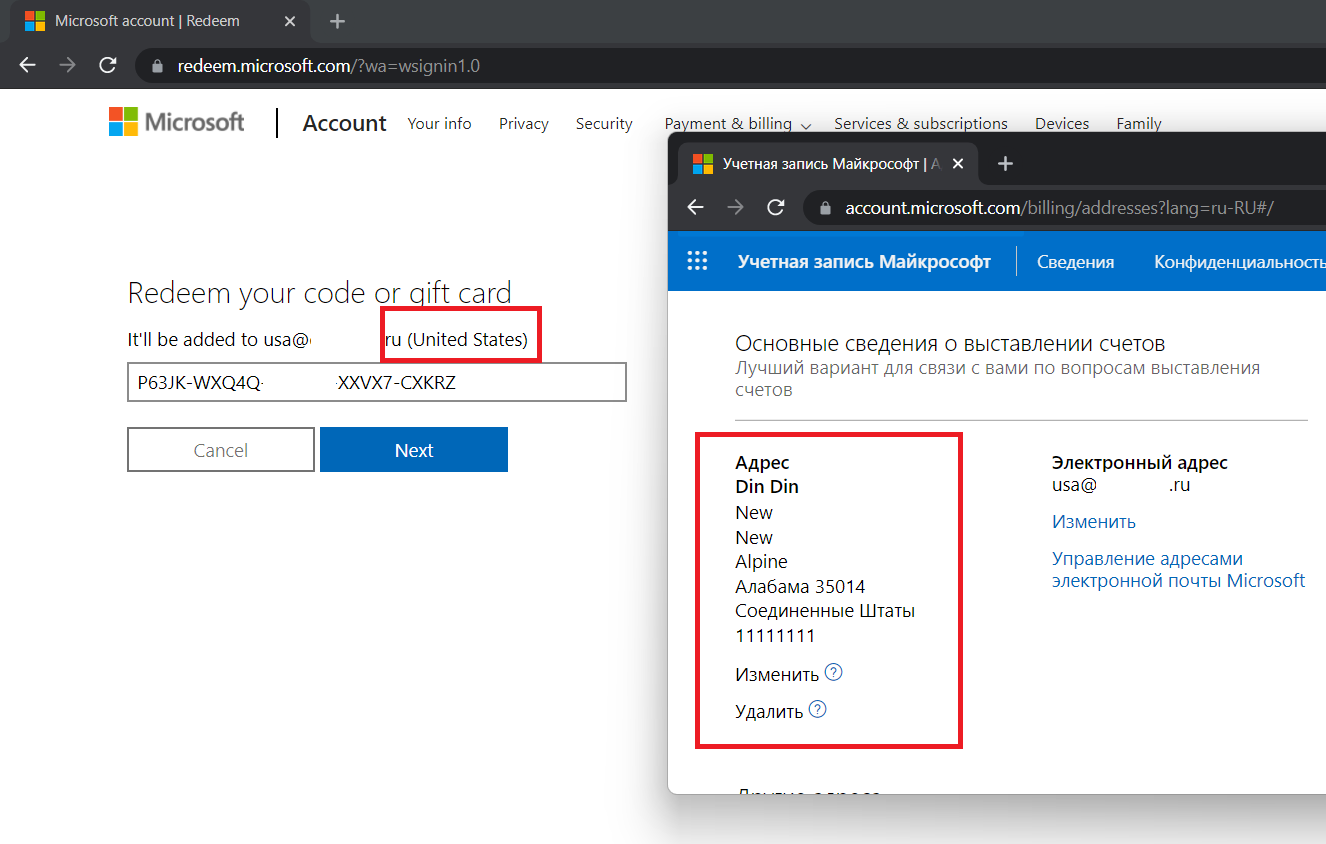The image size is (1326, 844).
Task: Click the Microsoft logo on Redeem page
Action: pyautogui.click(x=177, y=122)
